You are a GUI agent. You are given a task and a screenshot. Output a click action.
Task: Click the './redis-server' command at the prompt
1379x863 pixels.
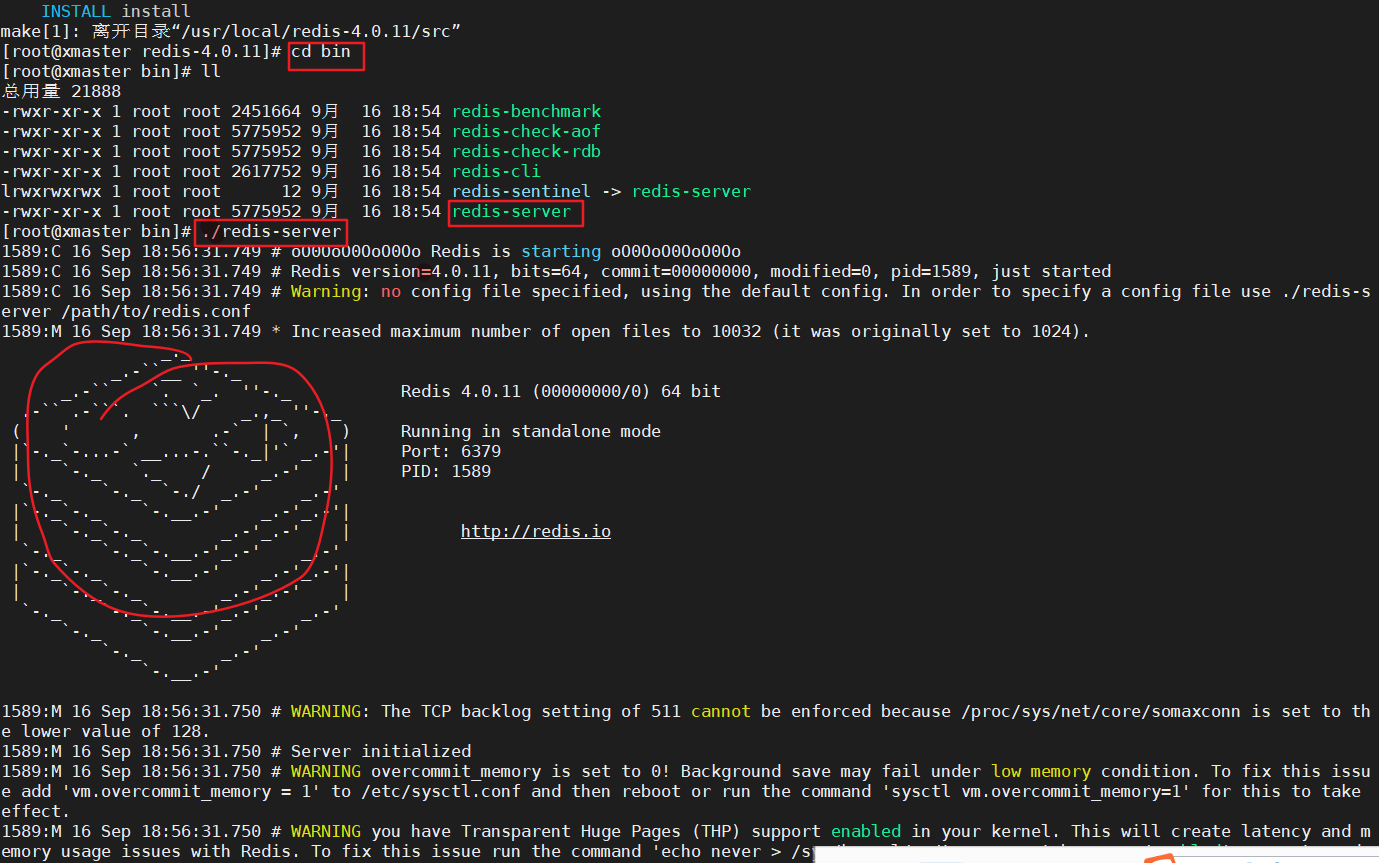tap(271, 231)
